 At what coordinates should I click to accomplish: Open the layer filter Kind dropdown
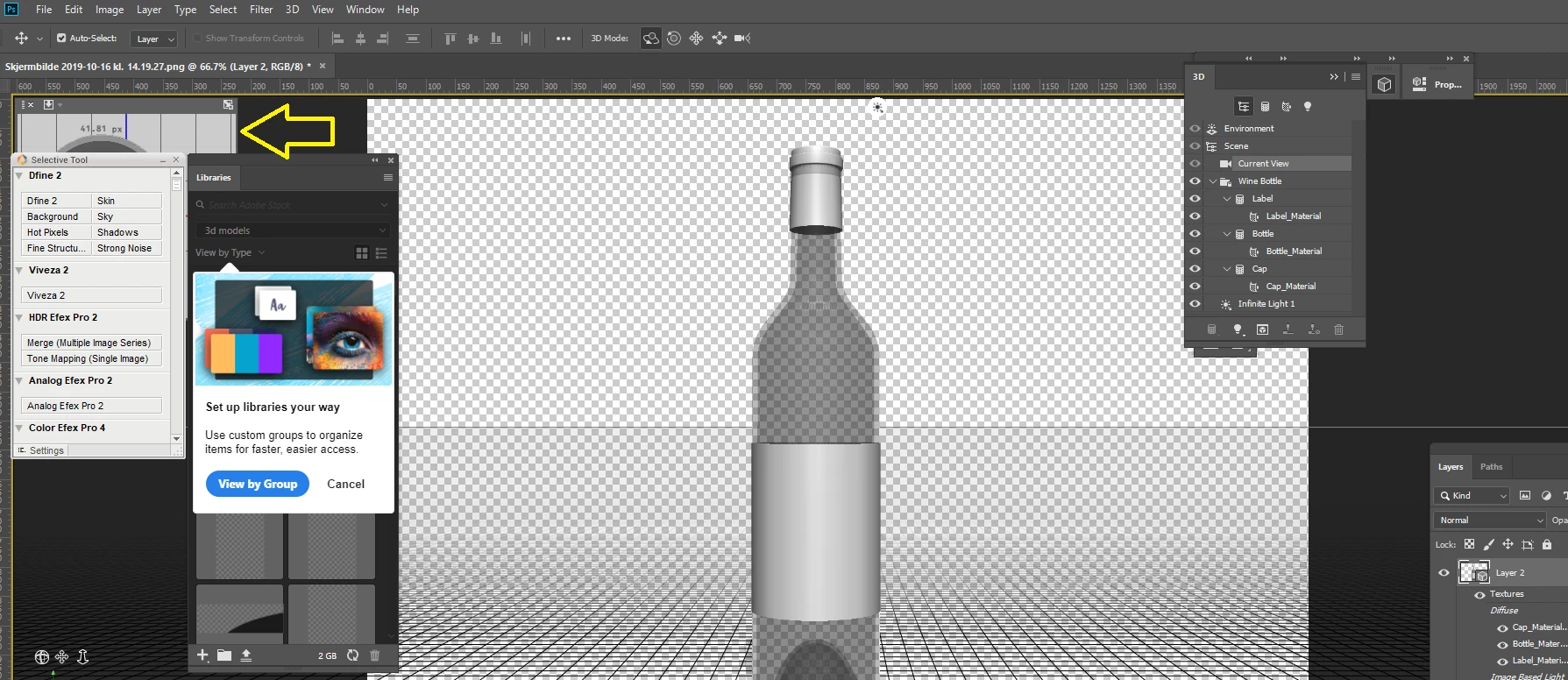[1472, 495]
